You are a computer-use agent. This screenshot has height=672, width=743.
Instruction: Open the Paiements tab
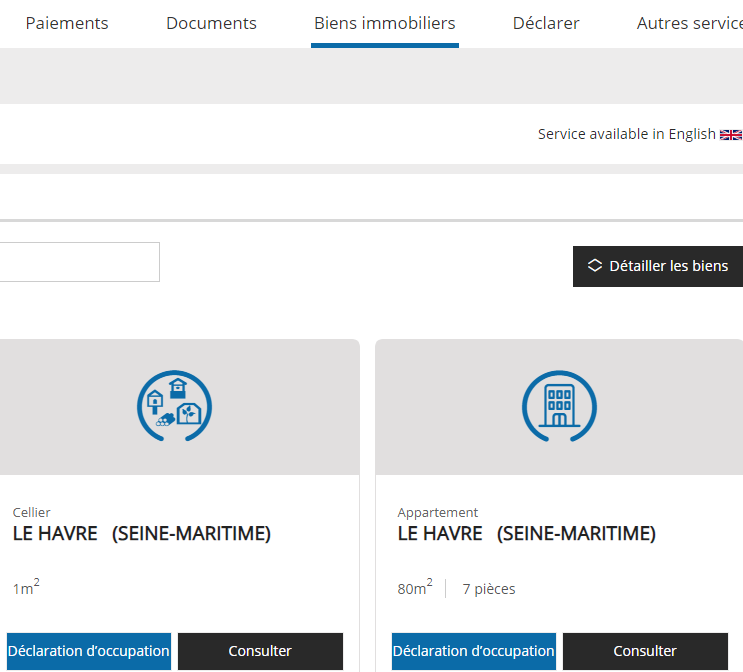[67, 23]
